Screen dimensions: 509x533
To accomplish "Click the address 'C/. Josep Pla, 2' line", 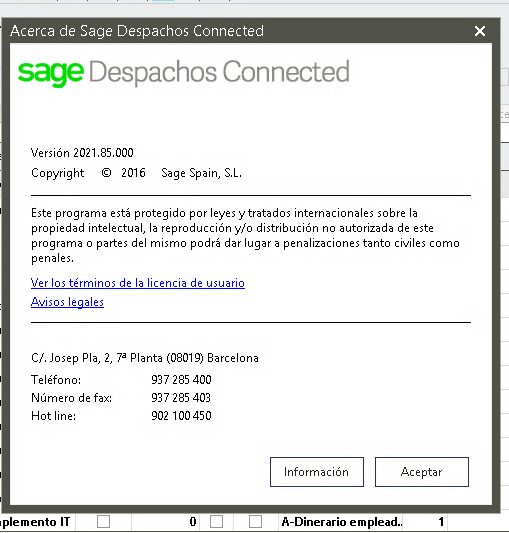I will [145, 358].
